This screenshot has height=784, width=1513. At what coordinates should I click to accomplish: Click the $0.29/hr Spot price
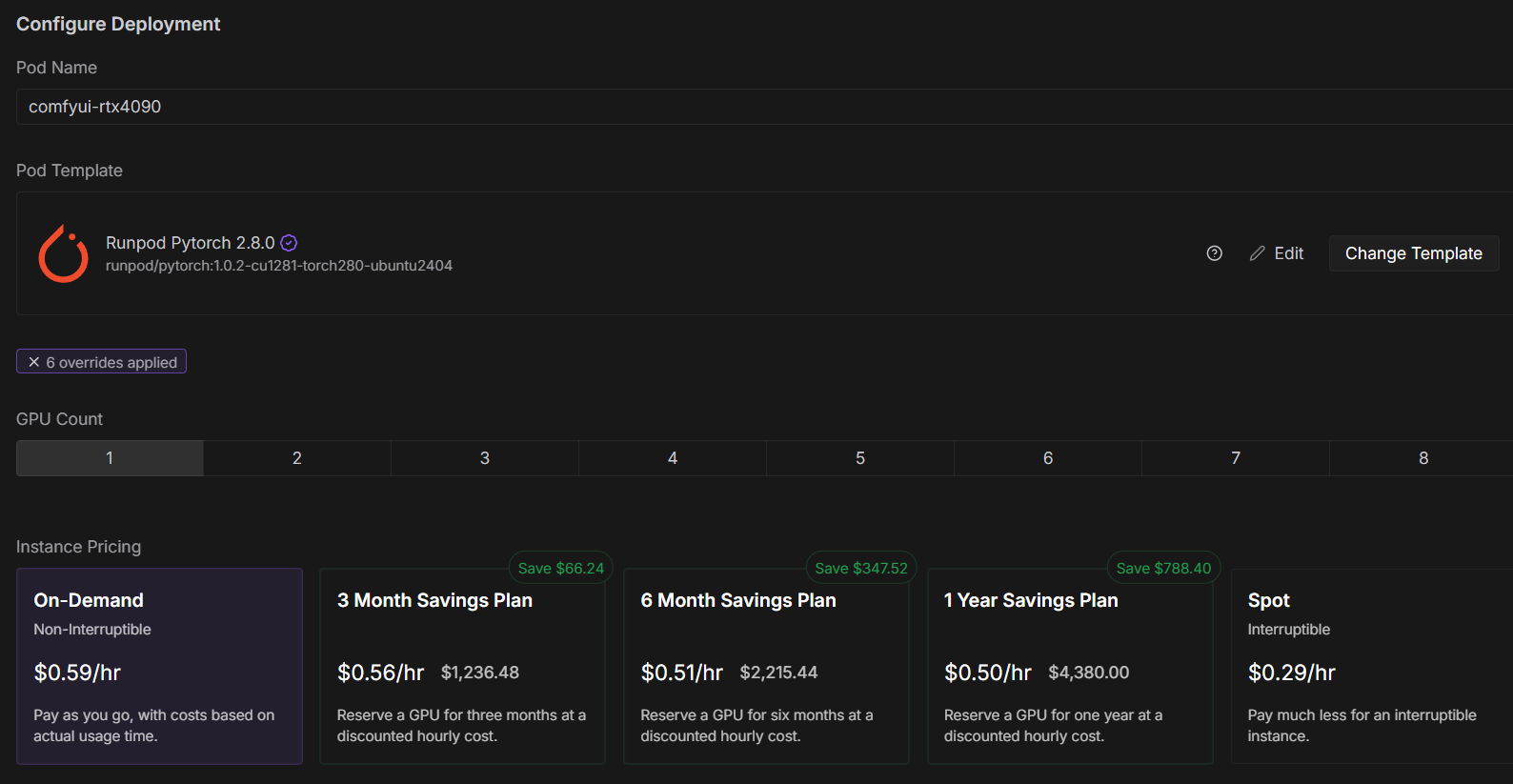pyautogui.click(x=1292, y=673)
